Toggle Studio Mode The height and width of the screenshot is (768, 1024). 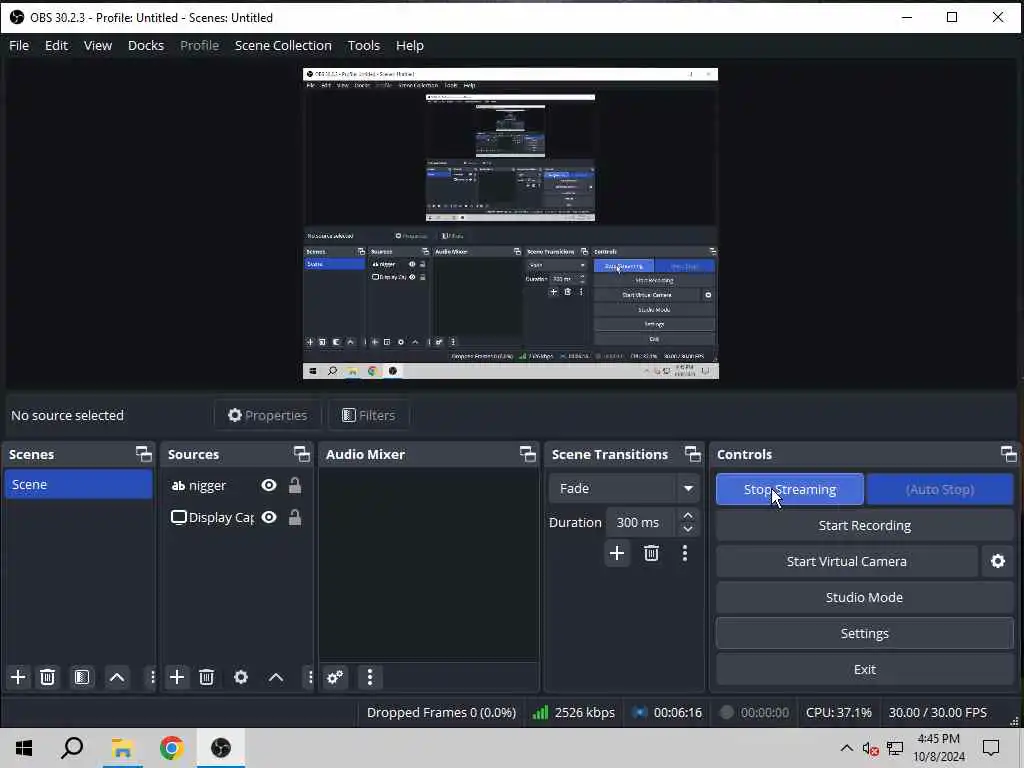tap(864, 598)
